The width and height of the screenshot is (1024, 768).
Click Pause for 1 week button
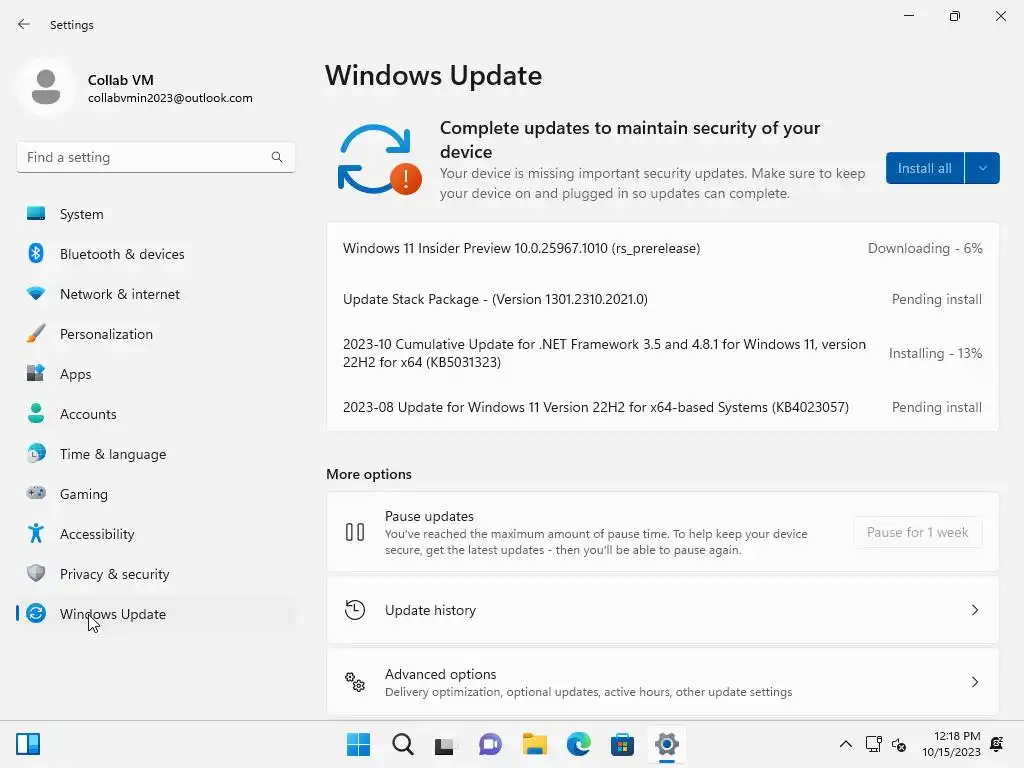917,532
